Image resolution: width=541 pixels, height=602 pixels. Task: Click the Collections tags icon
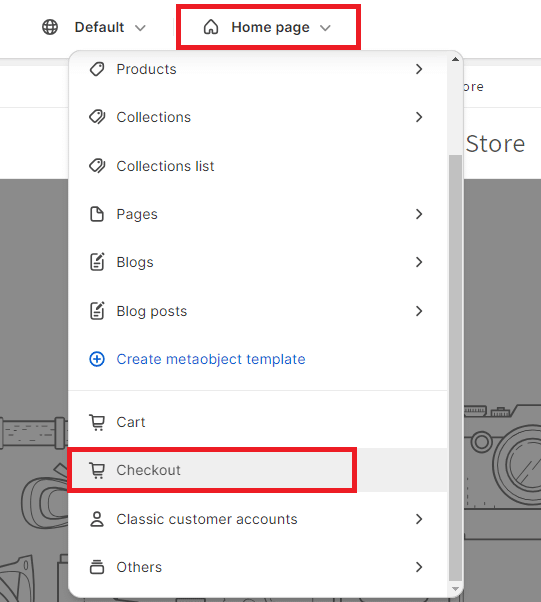click(97, 117)
